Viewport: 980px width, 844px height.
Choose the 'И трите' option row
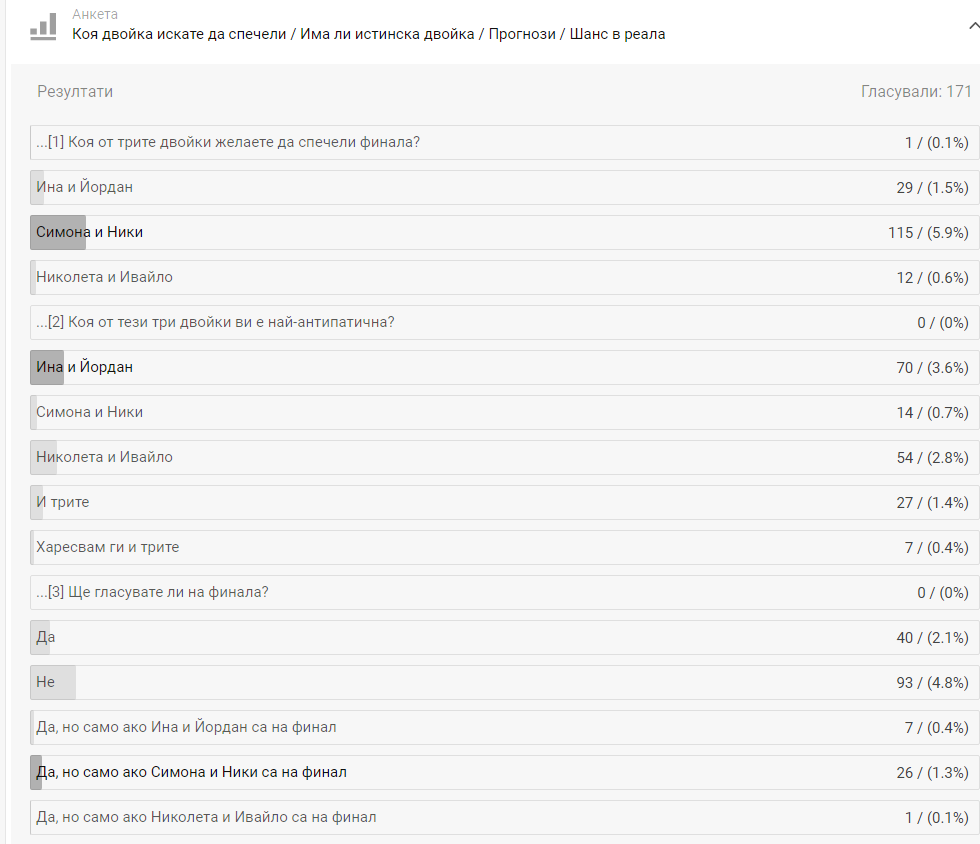tap(504, 503)
